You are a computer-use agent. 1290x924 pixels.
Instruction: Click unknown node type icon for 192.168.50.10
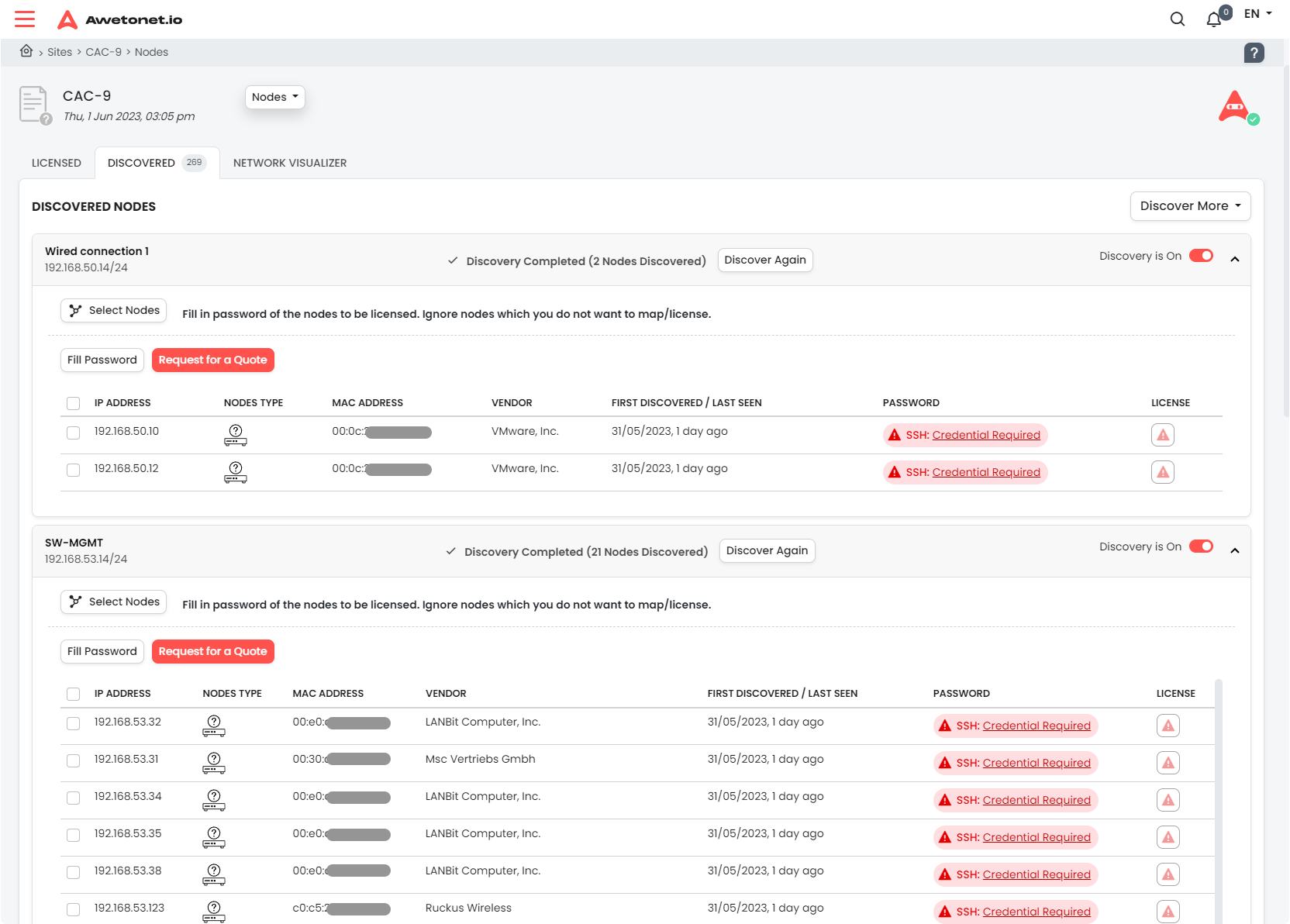pos(236,435)
